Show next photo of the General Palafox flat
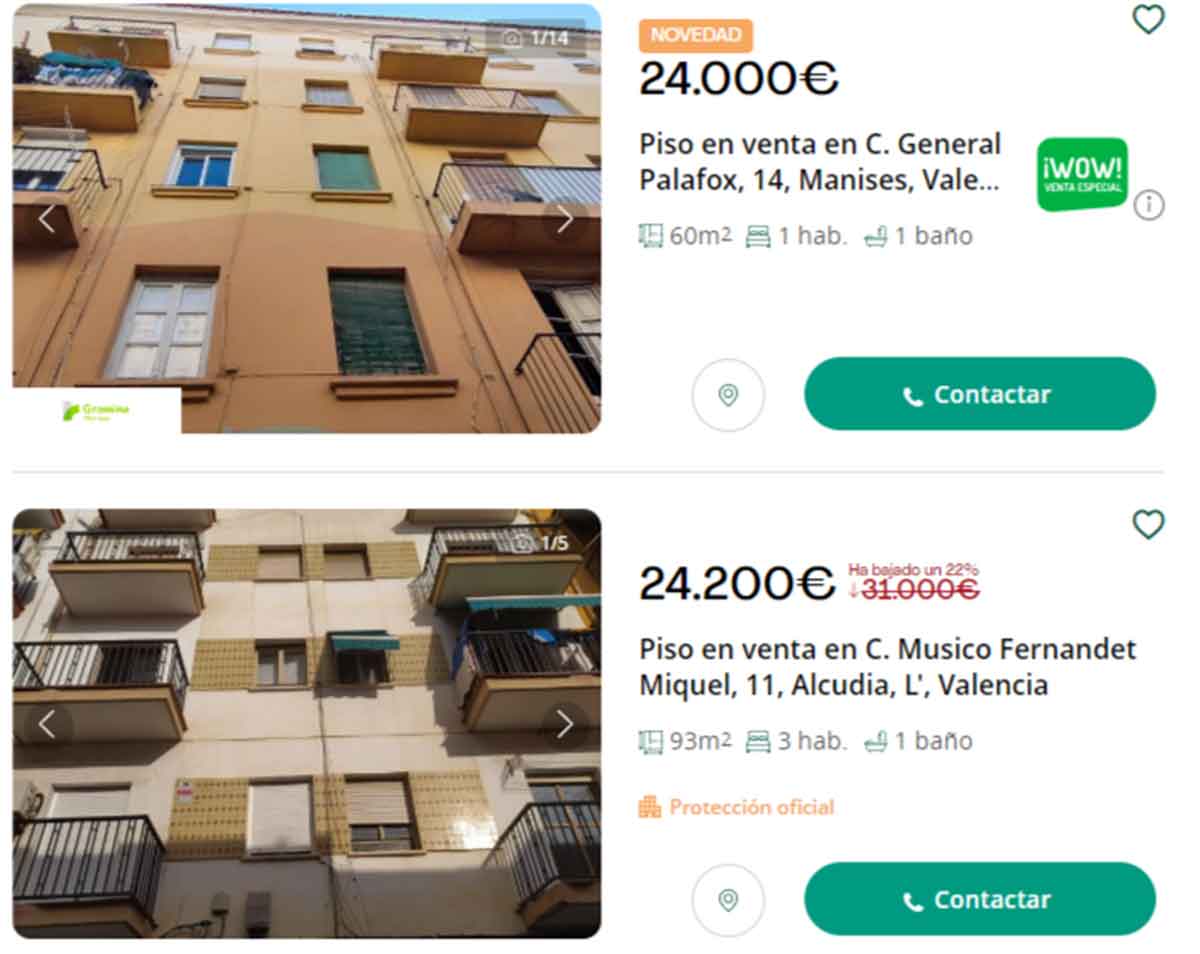The width and height of the screenshot is (1200, 954). pos(565,219)
